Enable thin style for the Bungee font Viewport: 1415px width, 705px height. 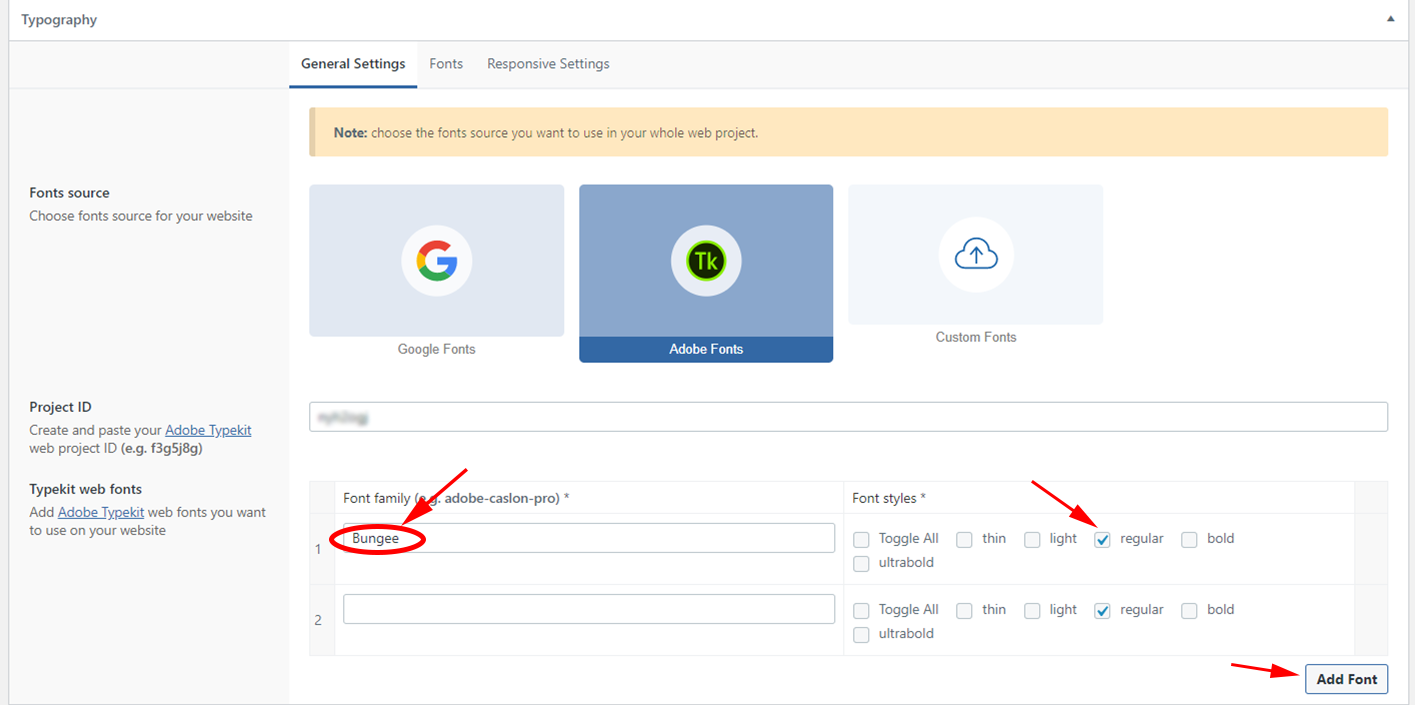pos(964,540)
